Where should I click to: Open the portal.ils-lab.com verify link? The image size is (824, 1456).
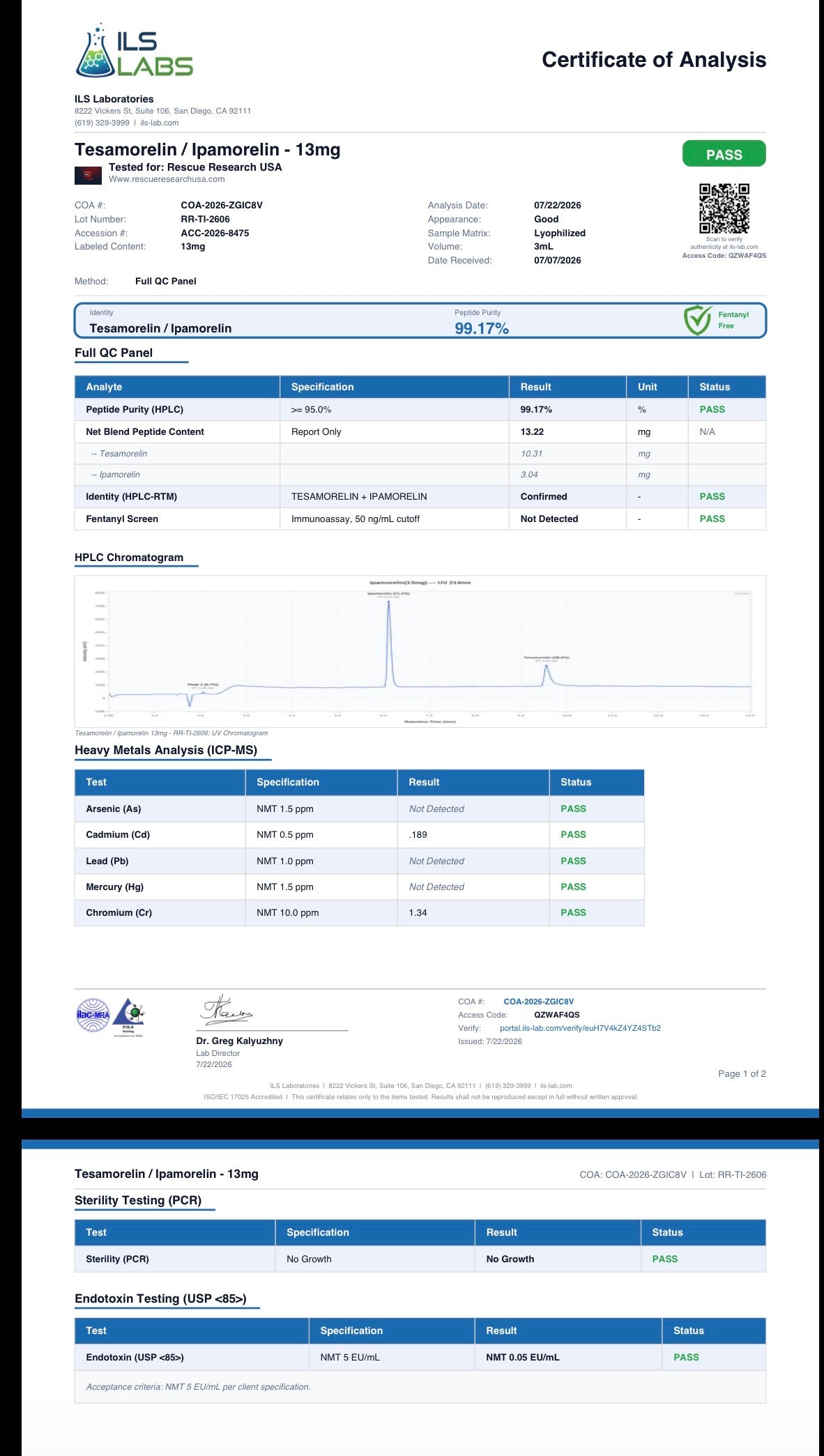(580, 1028)
